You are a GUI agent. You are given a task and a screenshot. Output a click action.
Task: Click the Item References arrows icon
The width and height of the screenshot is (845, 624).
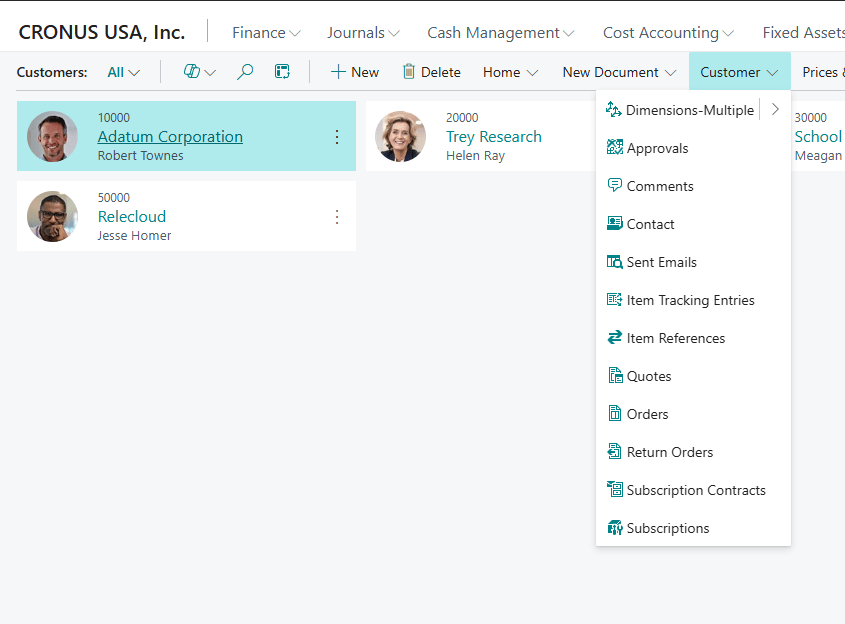(x=615, y=338)
